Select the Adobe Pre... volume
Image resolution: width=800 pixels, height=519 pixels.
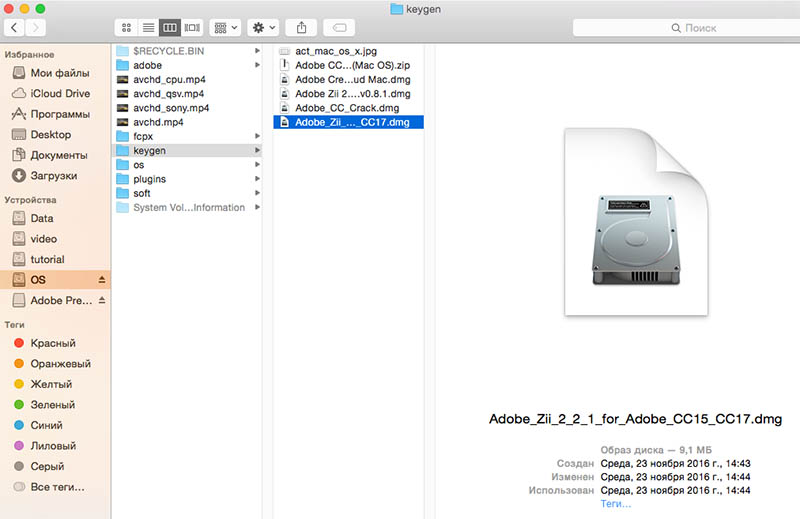click(55, 300)
